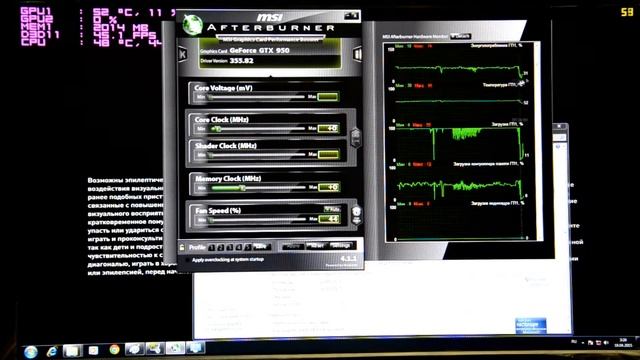Select profile slot 5

coord(247,247)
